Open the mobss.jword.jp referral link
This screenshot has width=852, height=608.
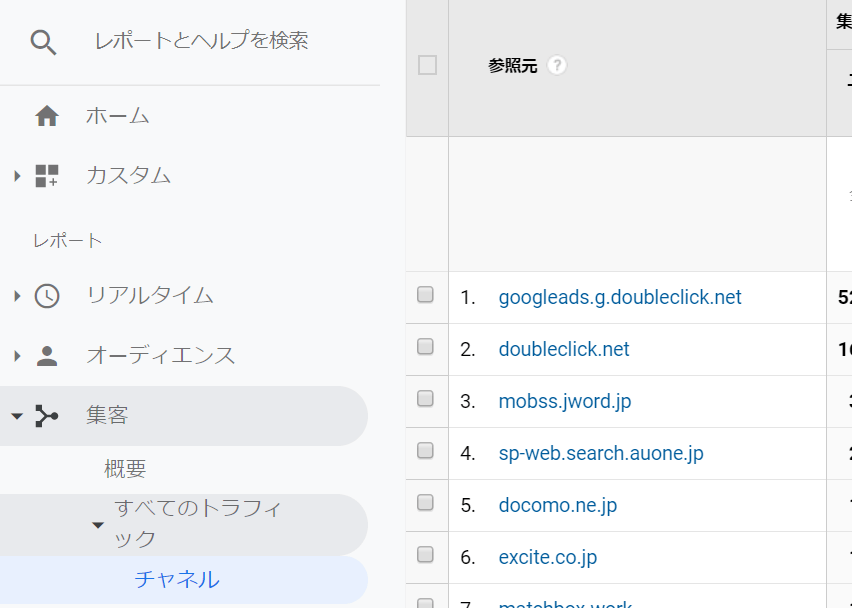tap(565, 402)
